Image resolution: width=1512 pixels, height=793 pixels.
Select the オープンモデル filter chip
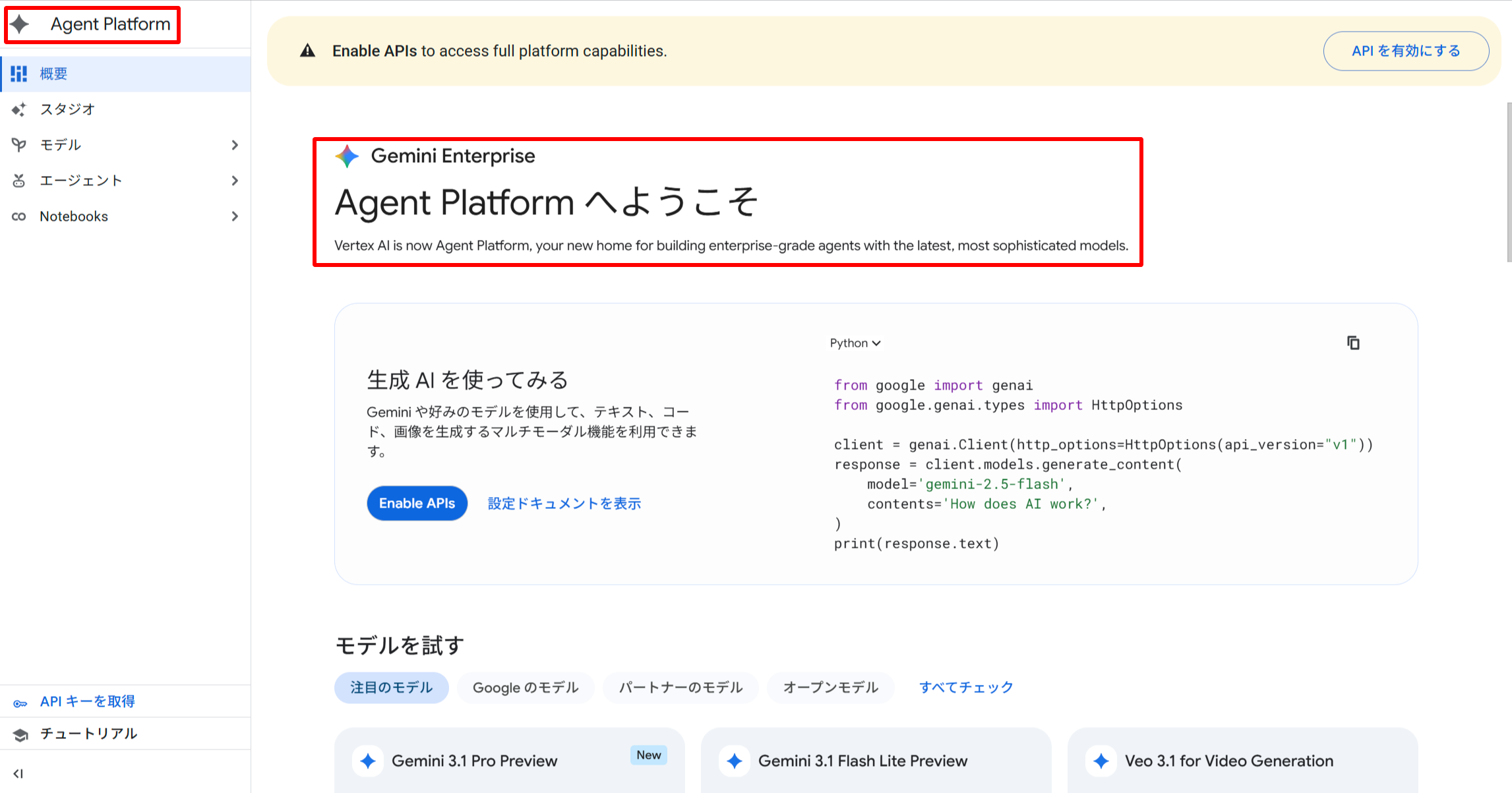pyautogui.click(x=830, y=688)
